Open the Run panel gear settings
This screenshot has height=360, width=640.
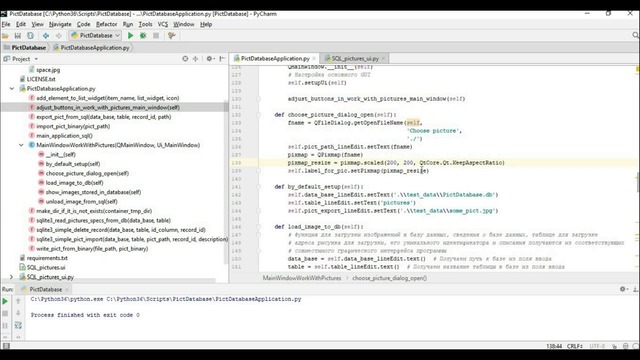tap(623, 289)
